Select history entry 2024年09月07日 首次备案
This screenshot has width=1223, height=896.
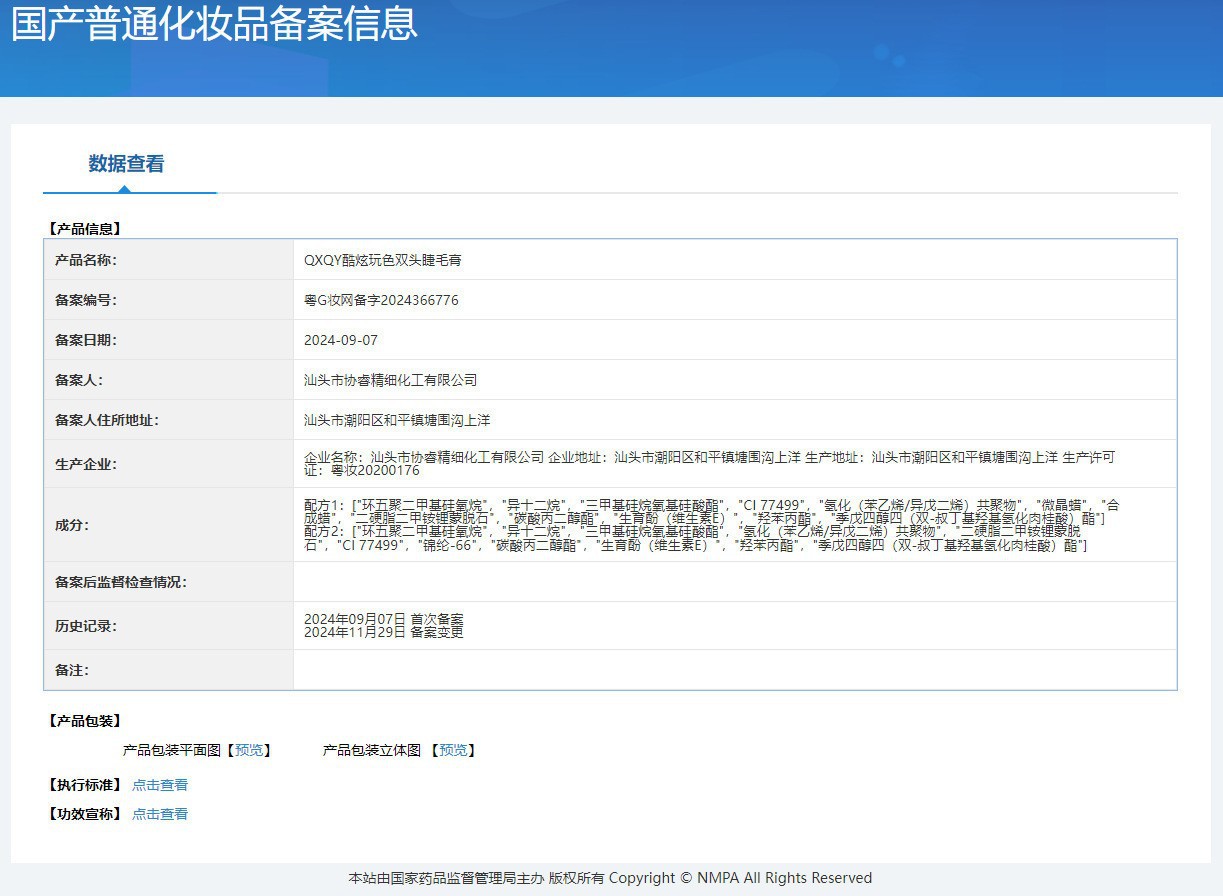[x=384, y=619]
